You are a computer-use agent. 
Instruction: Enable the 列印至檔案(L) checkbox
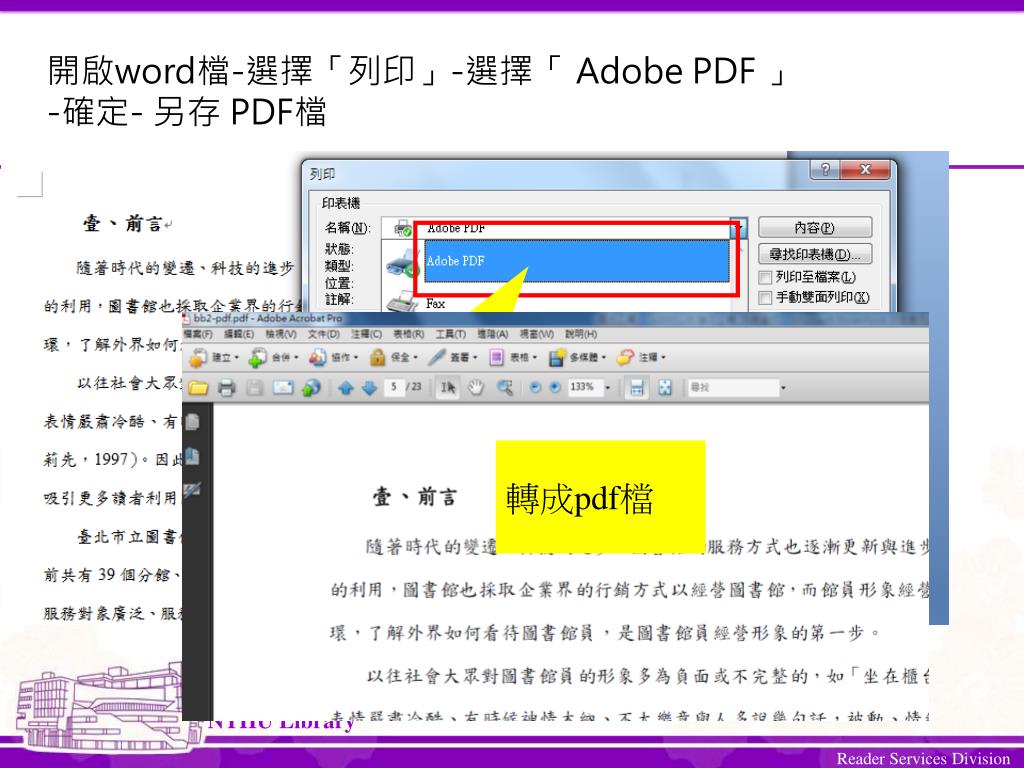(x=765, y=278)
